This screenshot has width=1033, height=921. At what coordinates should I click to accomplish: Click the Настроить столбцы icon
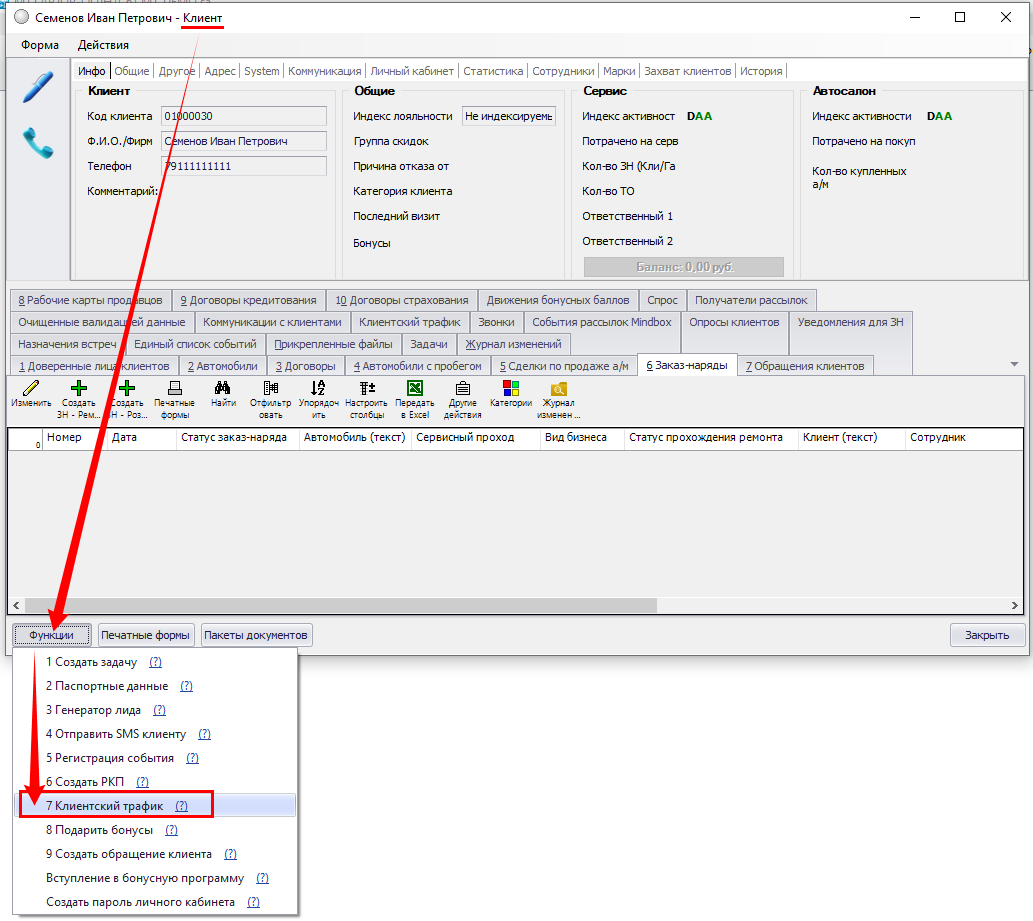click(x=366, y=389)
